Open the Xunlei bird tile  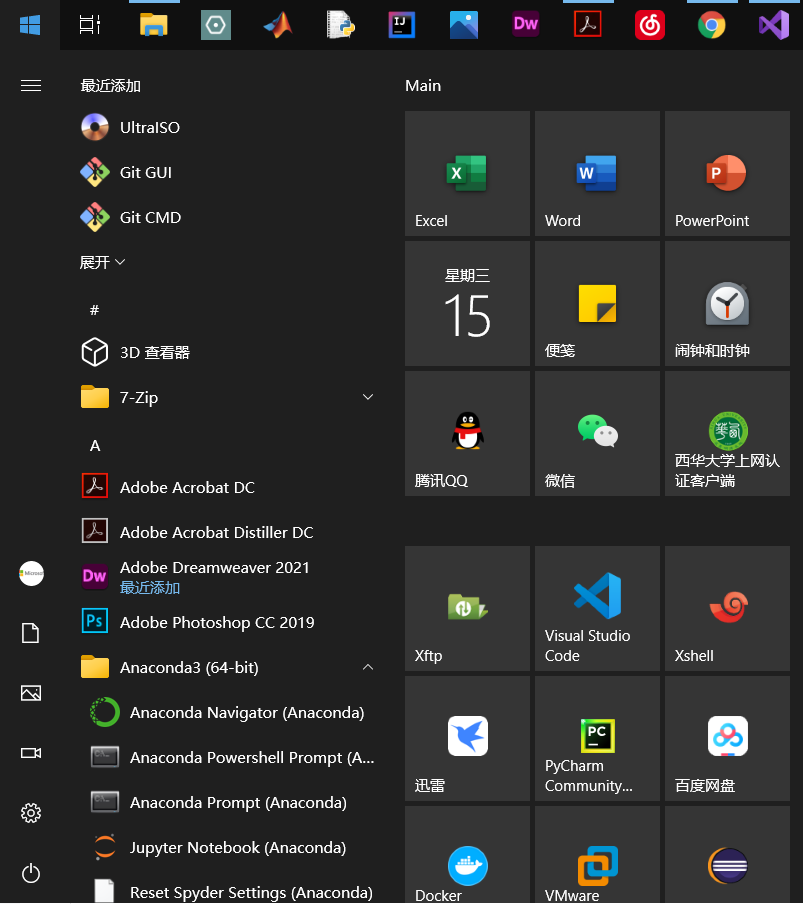(468, 739)
